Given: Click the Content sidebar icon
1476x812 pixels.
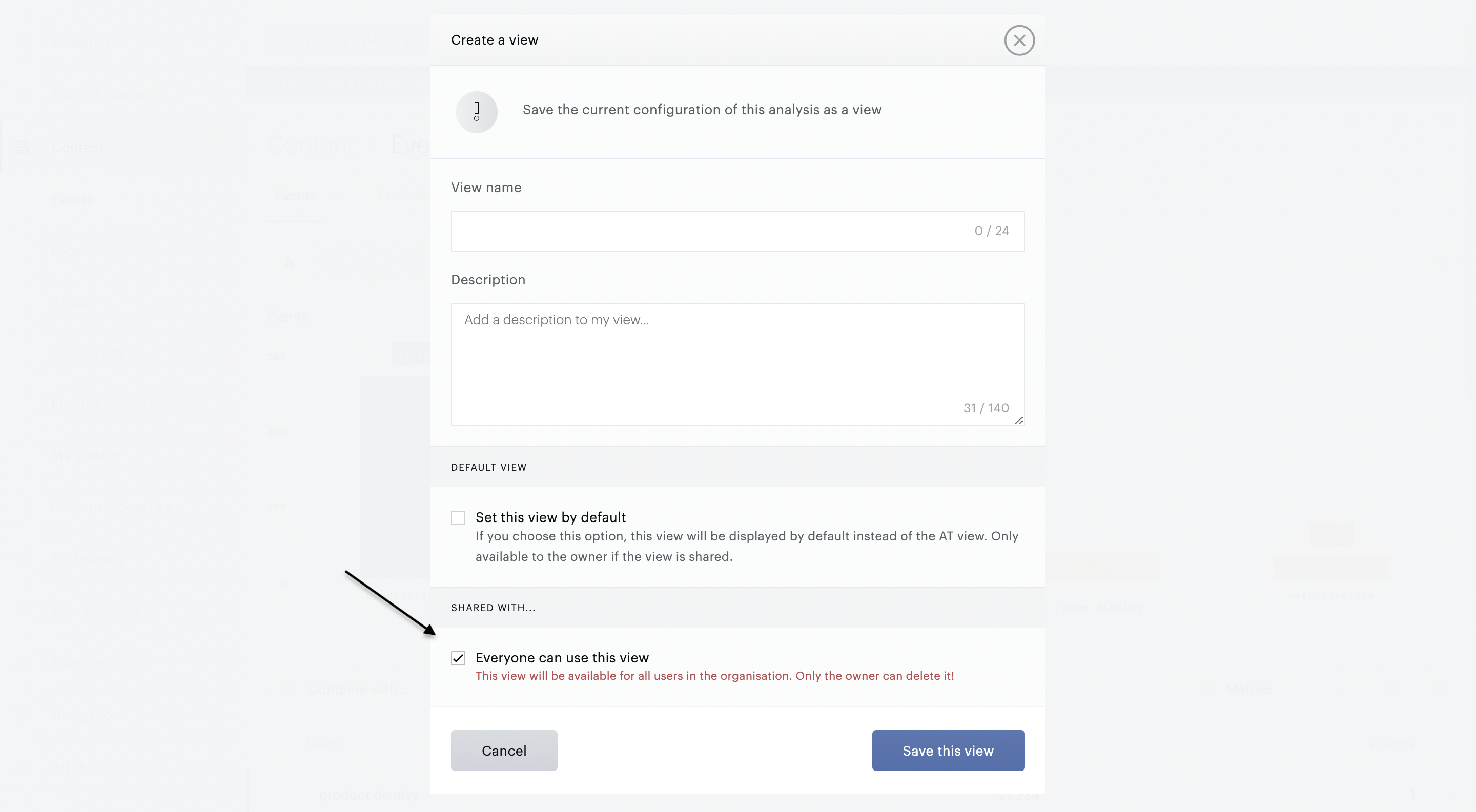Looking at the screenshot, I should (24, 148).
